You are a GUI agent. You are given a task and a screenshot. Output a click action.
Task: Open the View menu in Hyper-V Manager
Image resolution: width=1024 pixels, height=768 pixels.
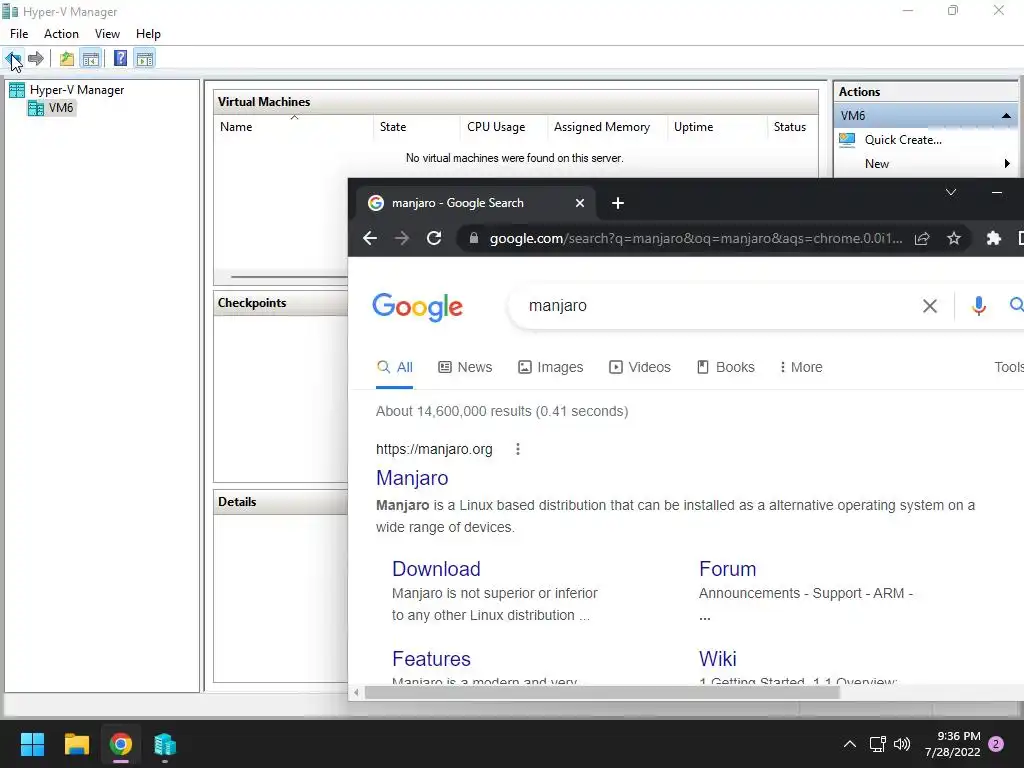tap(107, 34)
